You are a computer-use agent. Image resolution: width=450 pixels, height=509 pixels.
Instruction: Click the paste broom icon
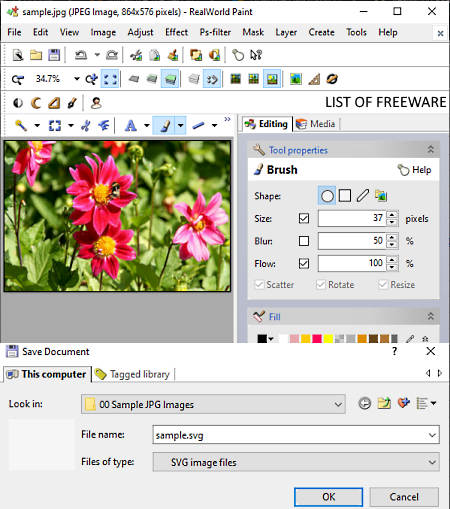(173, 55)
